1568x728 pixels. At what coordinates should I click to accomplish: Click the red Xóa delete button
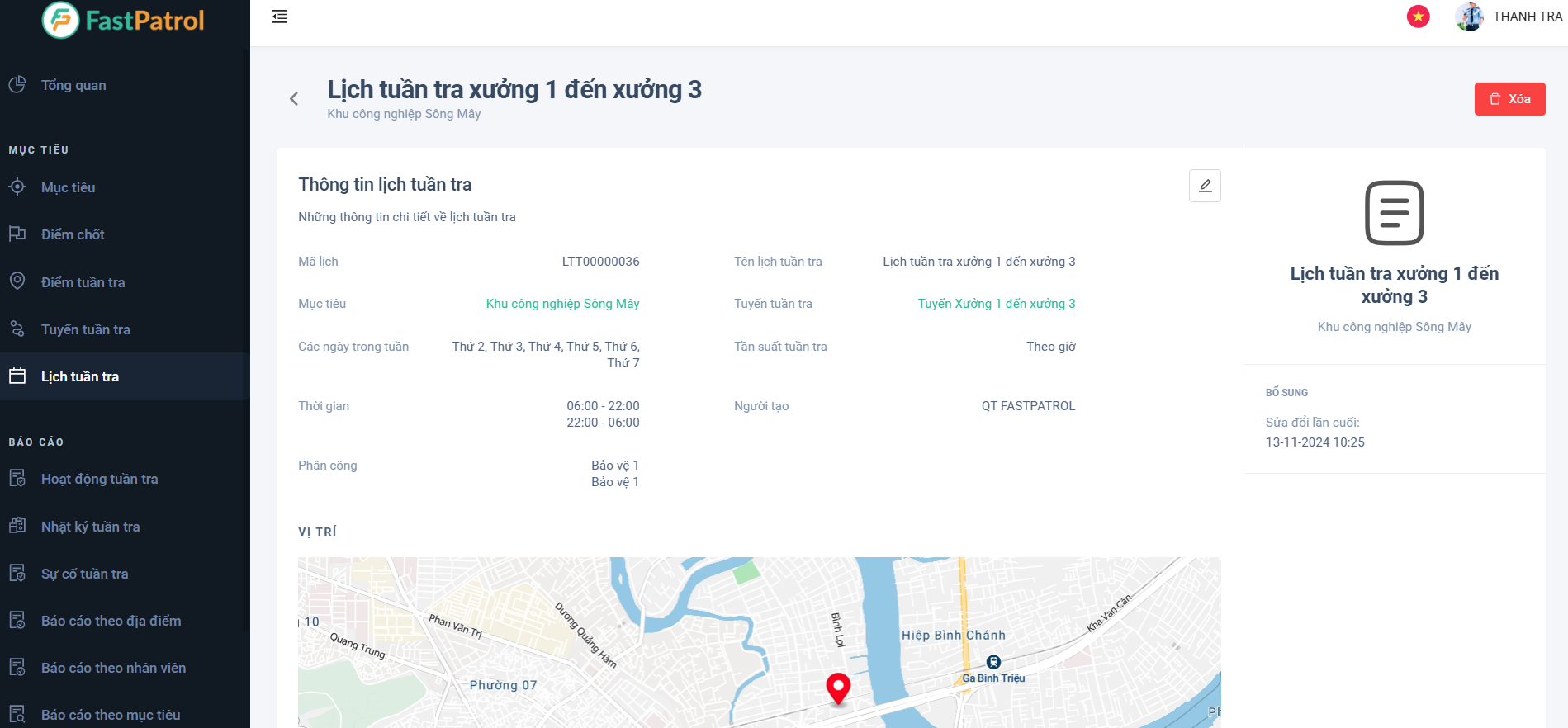[1509, 99]
